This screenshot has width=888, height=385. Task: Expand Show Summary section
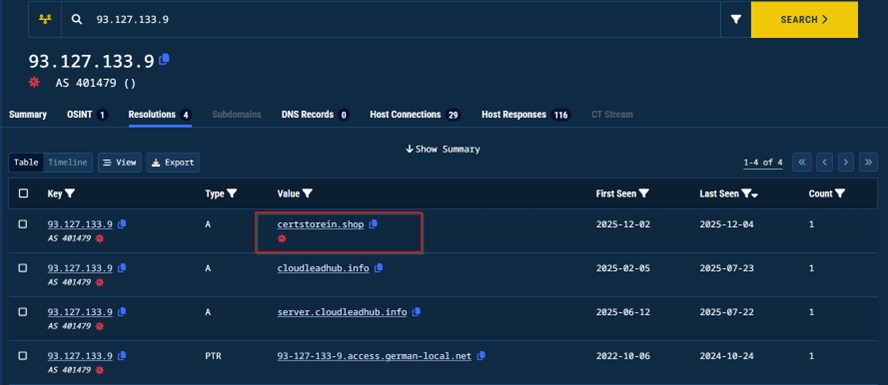point(443,149)
